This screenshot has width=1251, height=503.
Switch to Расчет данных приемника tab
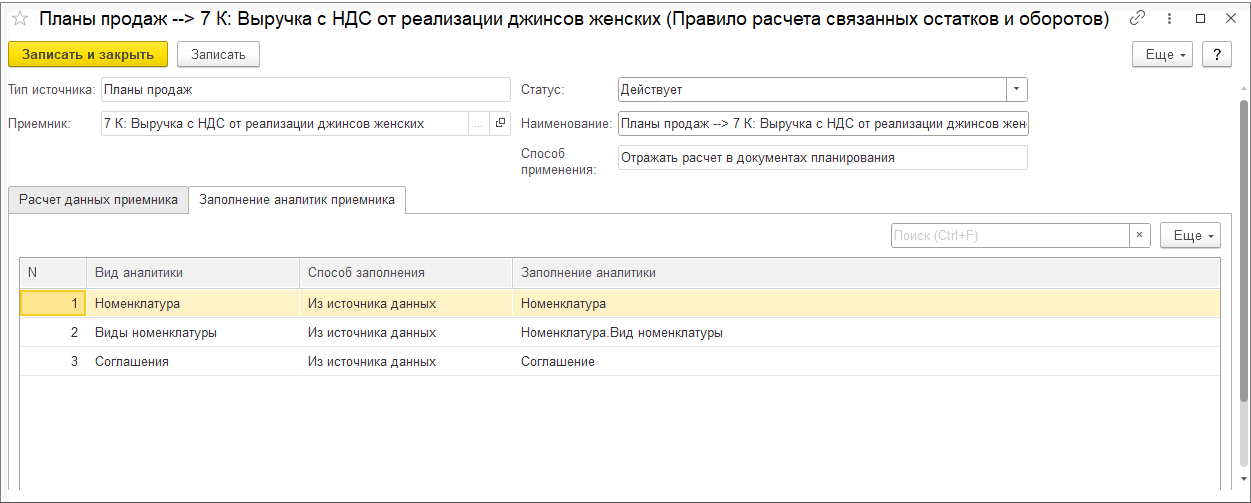(x=98, y=200)
